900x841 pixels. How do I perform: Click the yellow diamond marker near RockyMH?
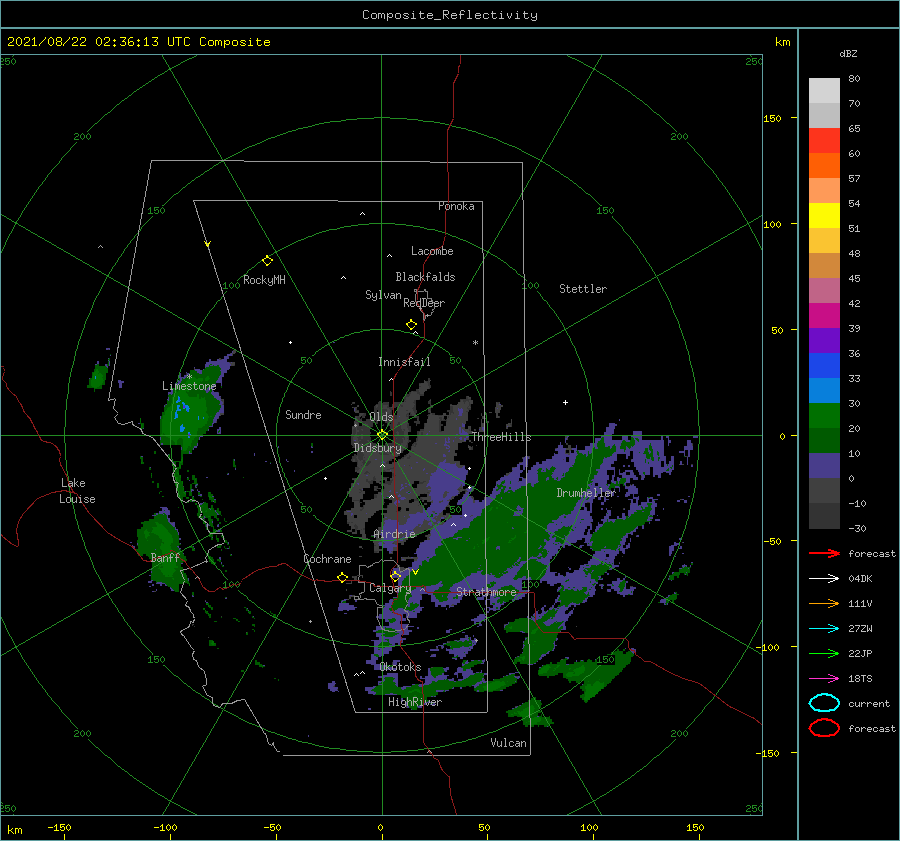(267, 261)
